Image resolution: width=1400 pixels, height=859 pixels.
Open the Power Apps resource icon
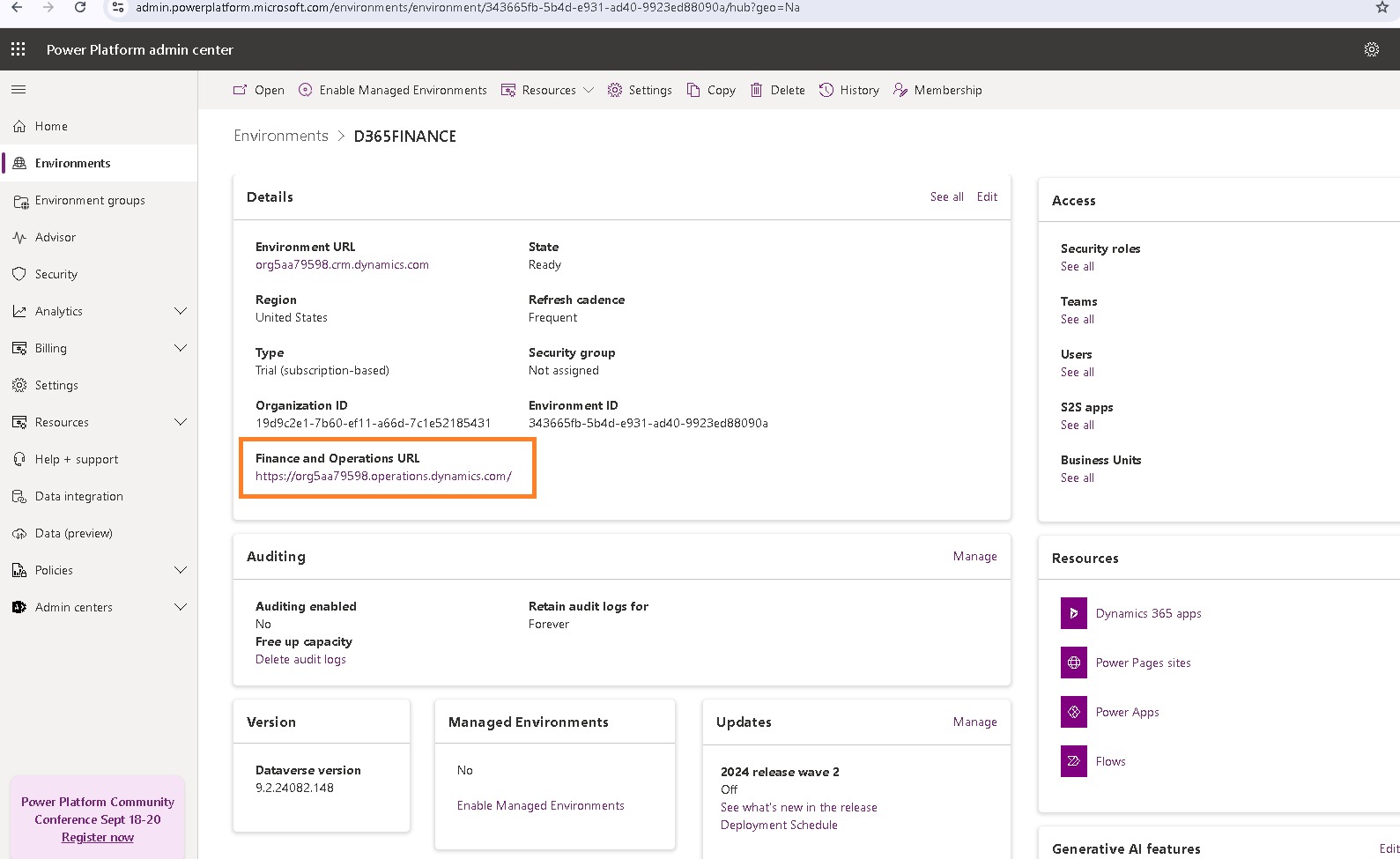(1073, 712)
